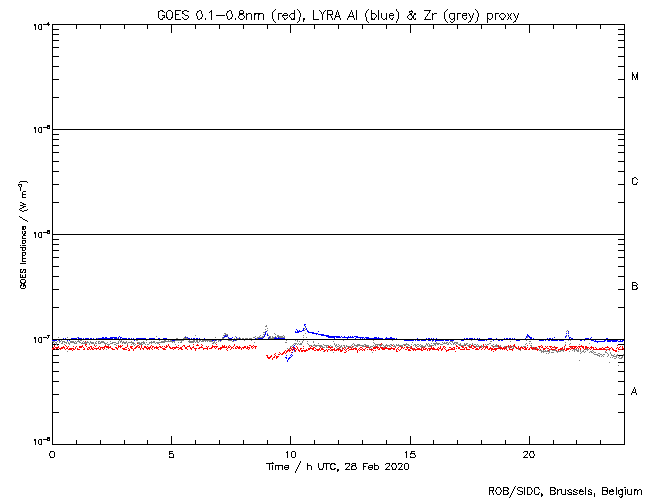Select the x-axis tick label 0
The width and height of the screenshot is (650, 500).
coord(52,454)
